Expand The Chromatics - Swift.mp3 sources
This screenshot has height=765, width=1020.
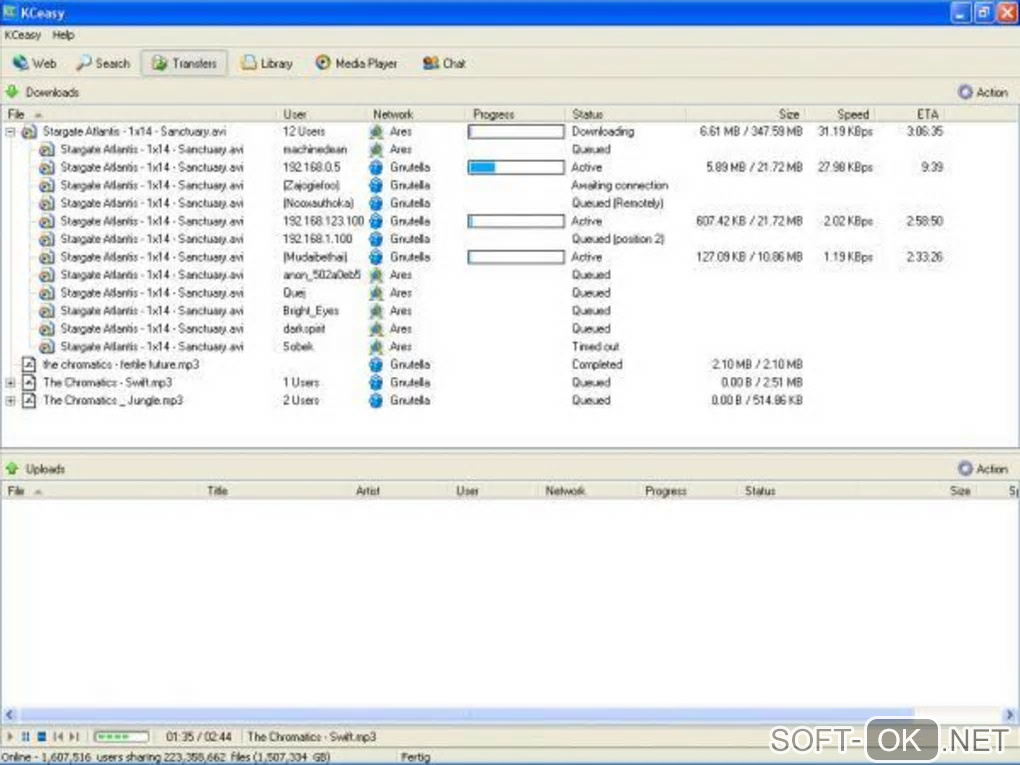pos(10,382)
